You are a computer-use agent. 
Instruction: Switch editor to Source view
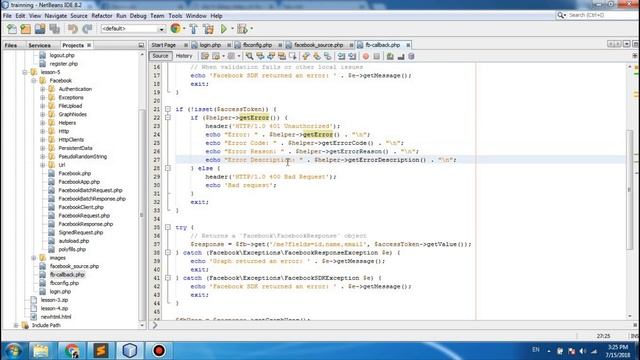pyautogui.click(x=160, y=56)
